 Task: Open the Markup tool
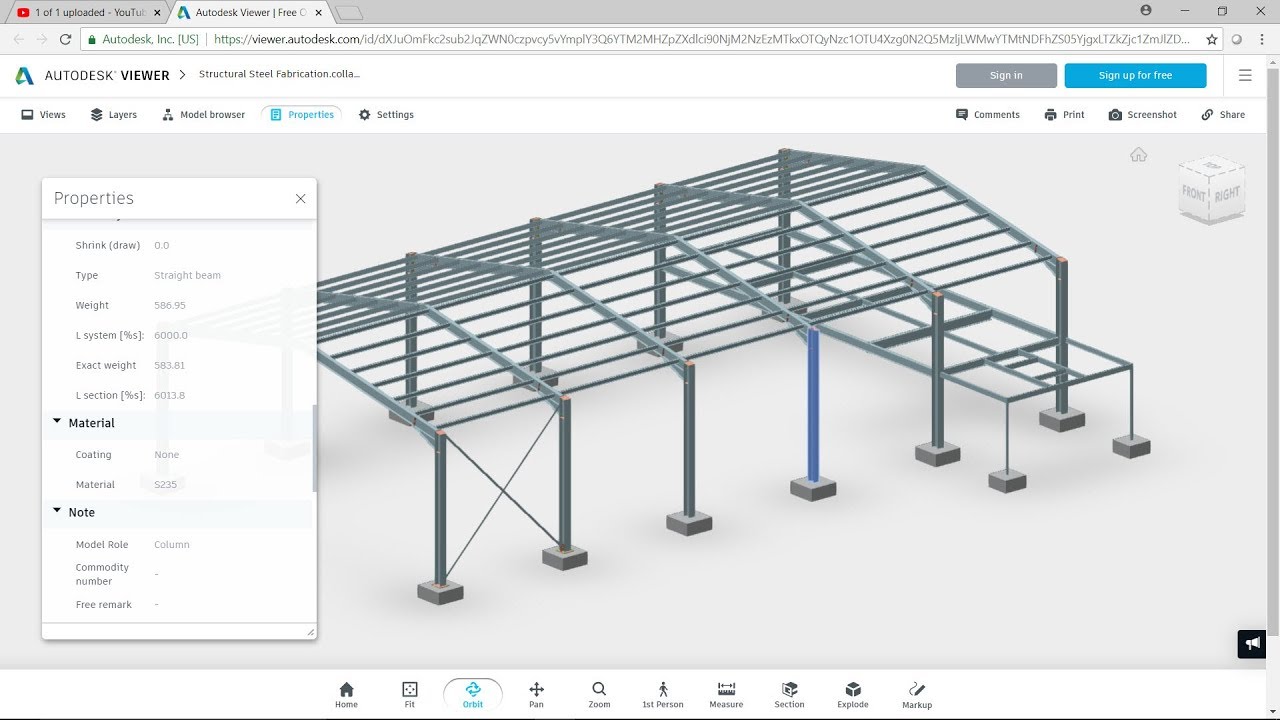pyautogui.click(x=916, y=692)
